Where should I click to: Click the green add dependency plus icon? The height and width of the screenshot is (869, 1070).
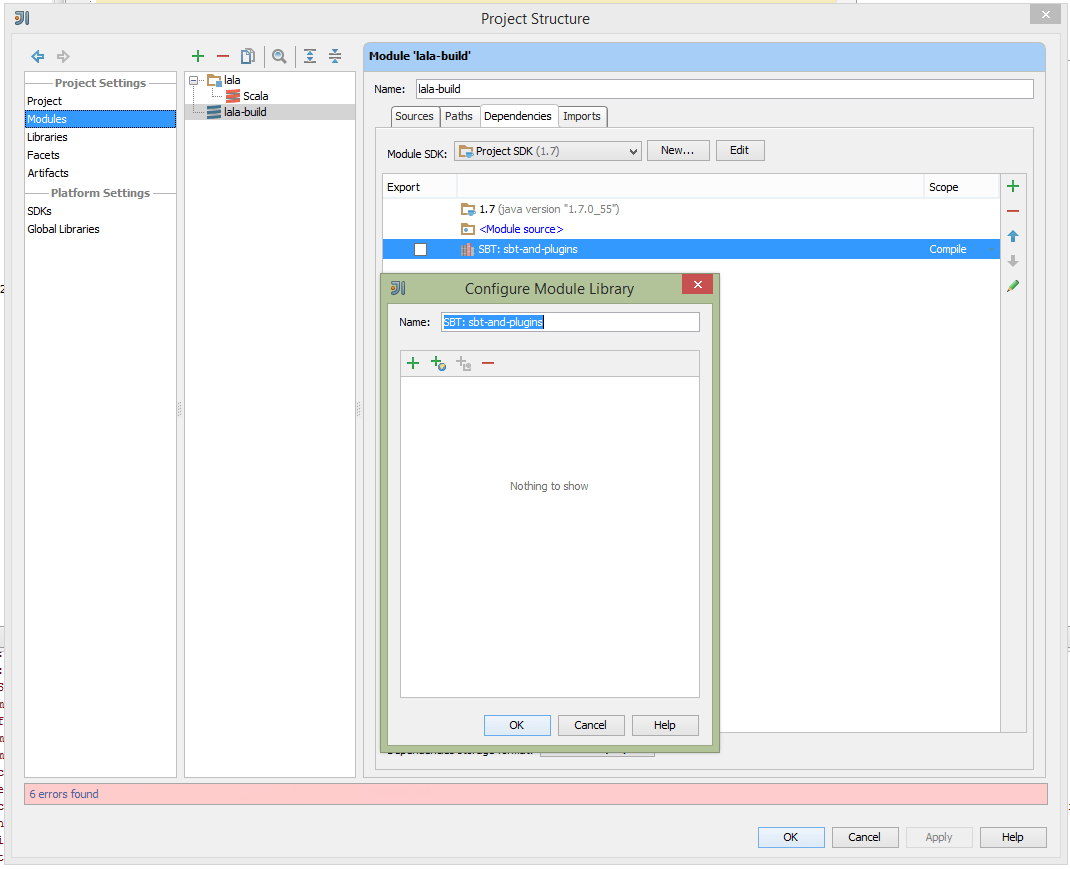[1013, 186]
